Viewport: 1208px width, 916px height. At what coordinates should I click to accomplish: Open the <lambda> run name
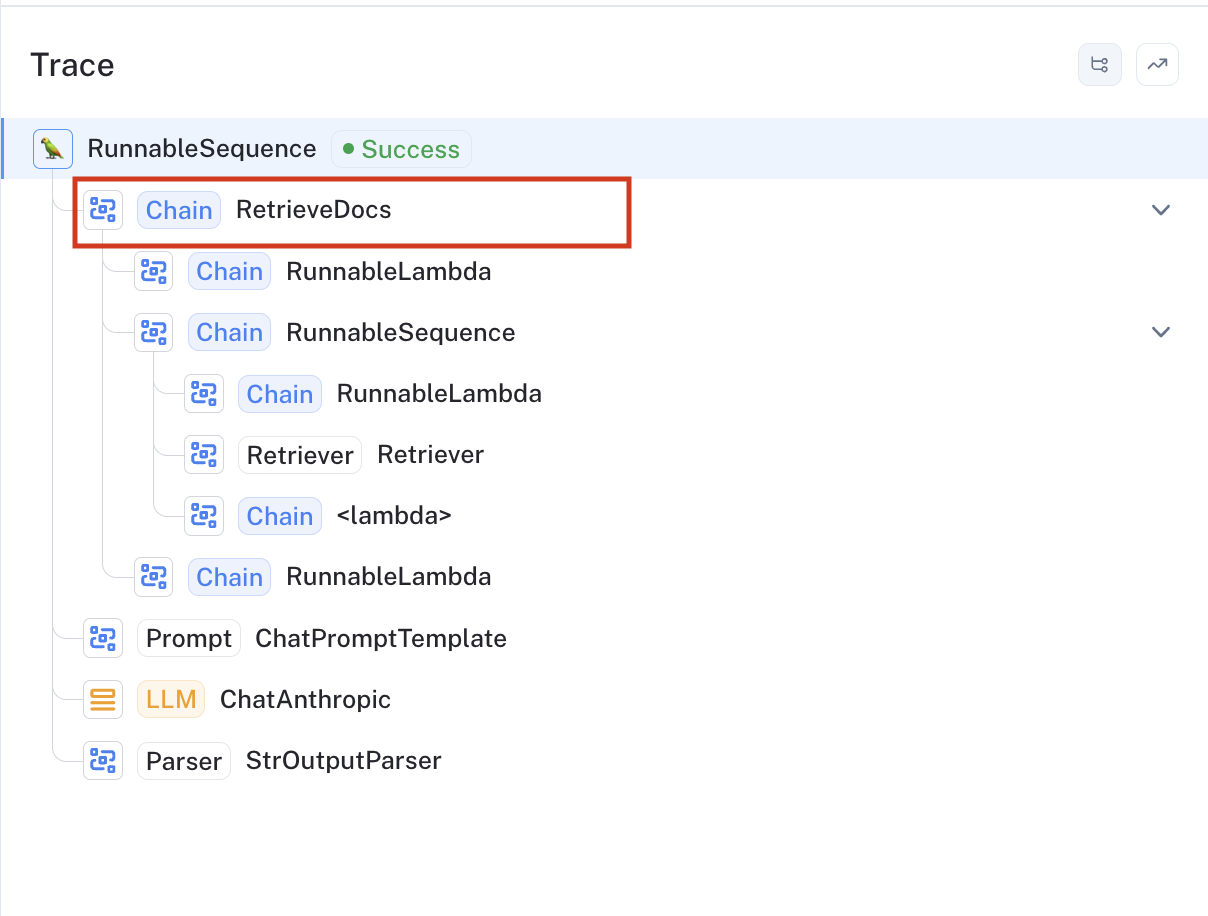tap(394, 516)
